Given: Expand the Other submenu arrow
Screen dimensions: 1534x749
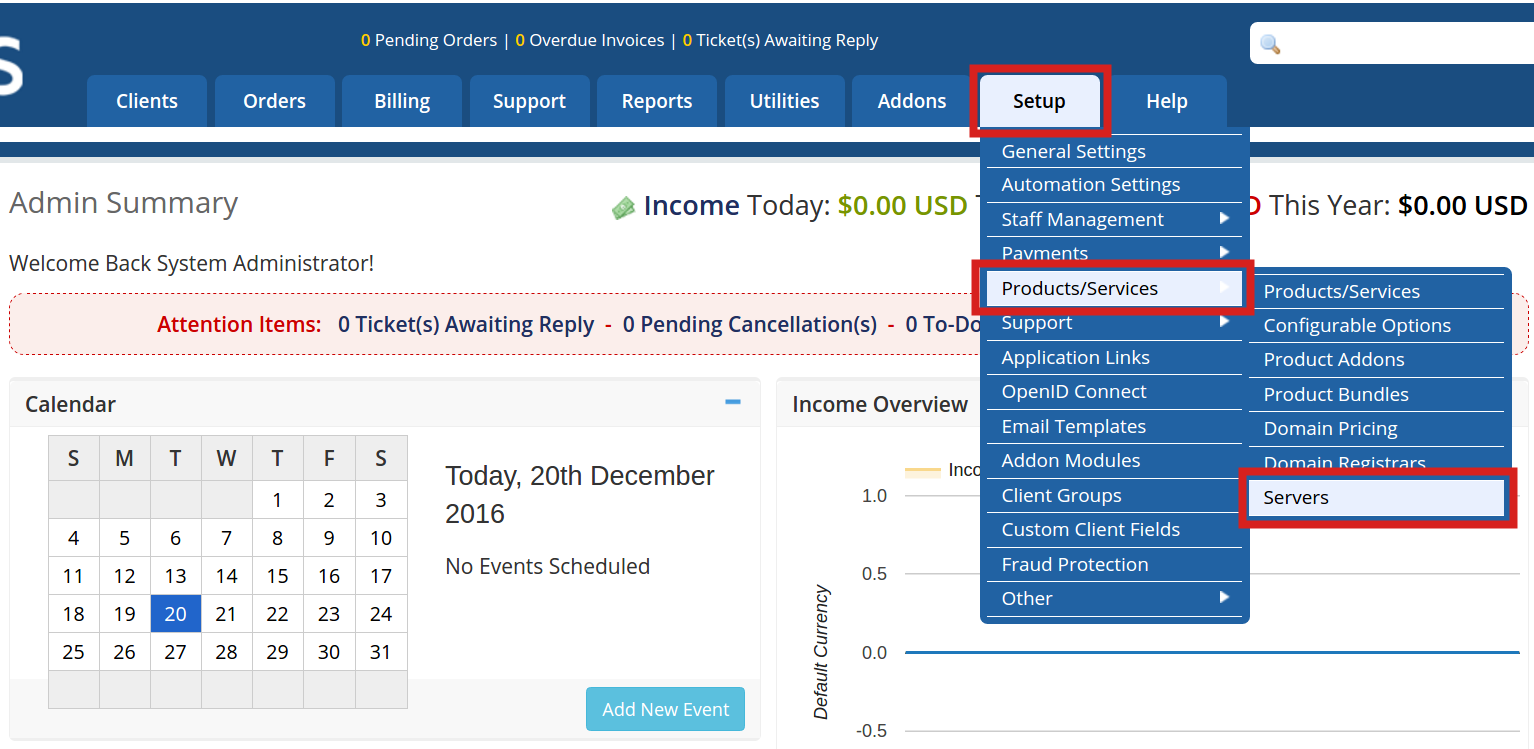Looking at the screenshot, I should click(1224, 597).
